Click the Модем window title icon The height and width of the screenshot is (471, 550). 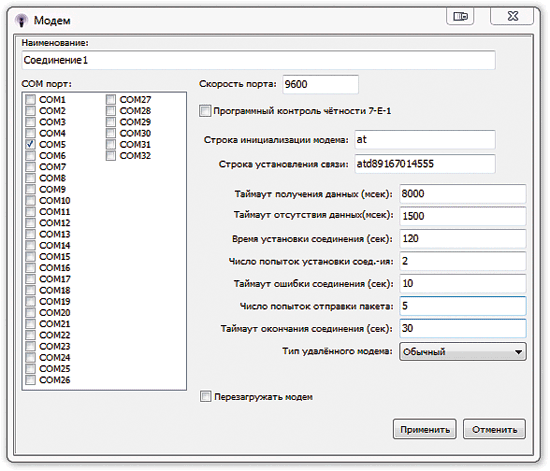[21, 20]
